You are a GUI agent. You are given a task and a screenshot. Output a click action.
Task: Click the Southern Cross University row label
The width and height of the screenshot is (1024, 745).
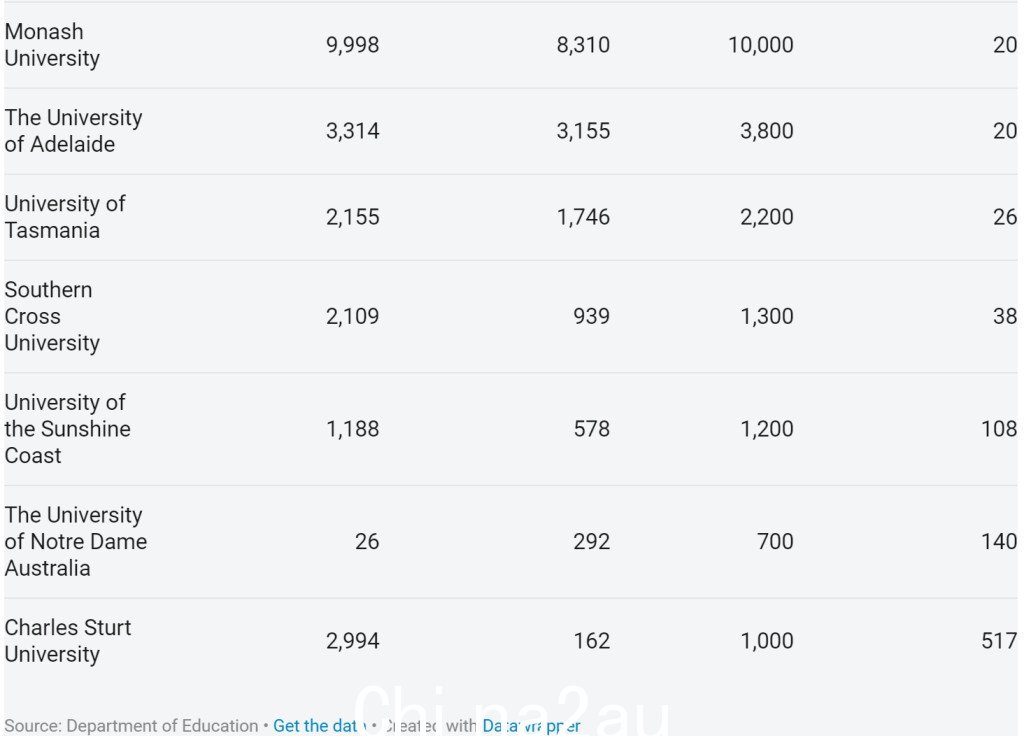click(x=52, y=316)
